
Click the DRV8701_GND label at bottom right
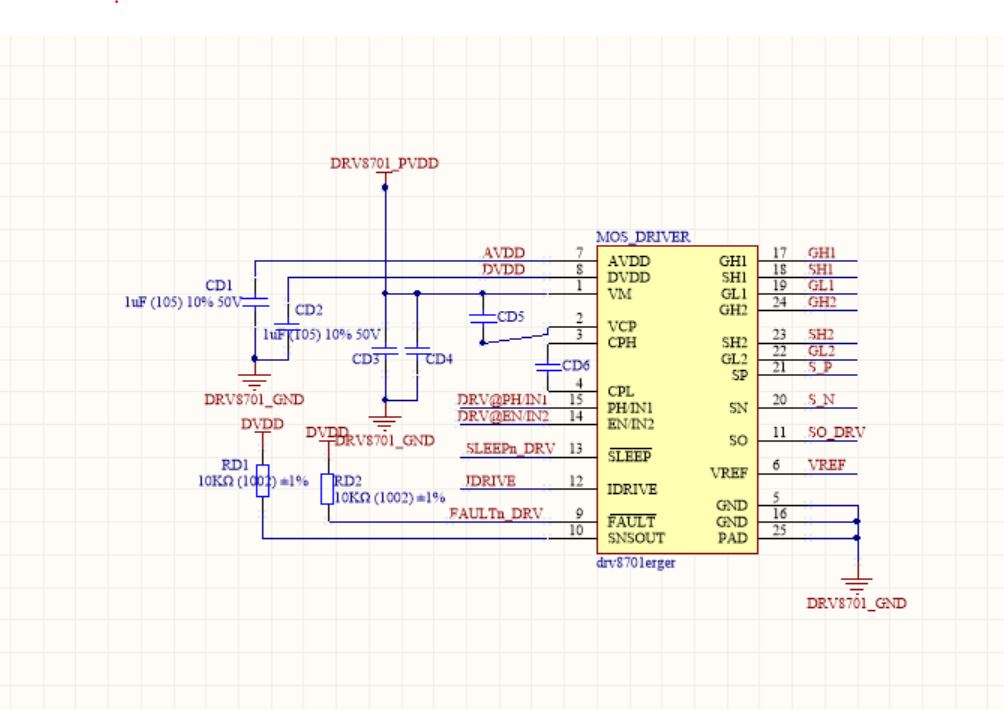click(857, 603)
